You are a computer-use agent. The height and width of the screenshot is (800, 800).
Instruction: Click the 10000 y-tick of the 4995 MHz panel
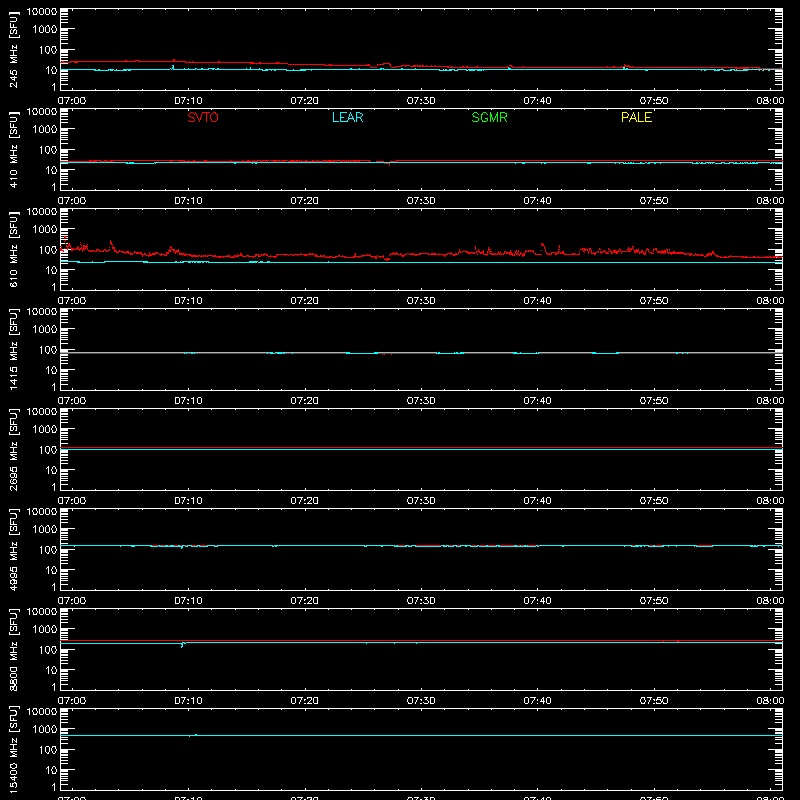[42, 512]
